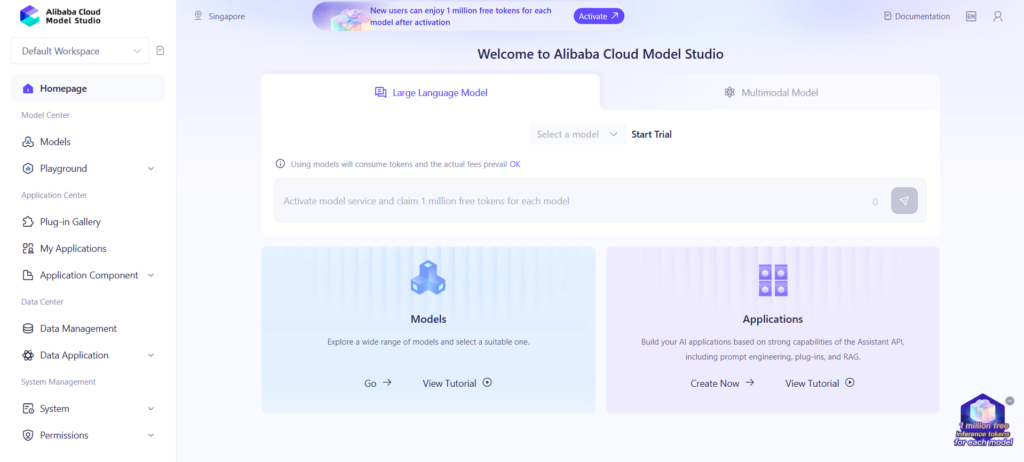Viewport: 1024px width, 462px height.
Task: Click the play icon of Models View Tutorial
Action: (487, 383)
